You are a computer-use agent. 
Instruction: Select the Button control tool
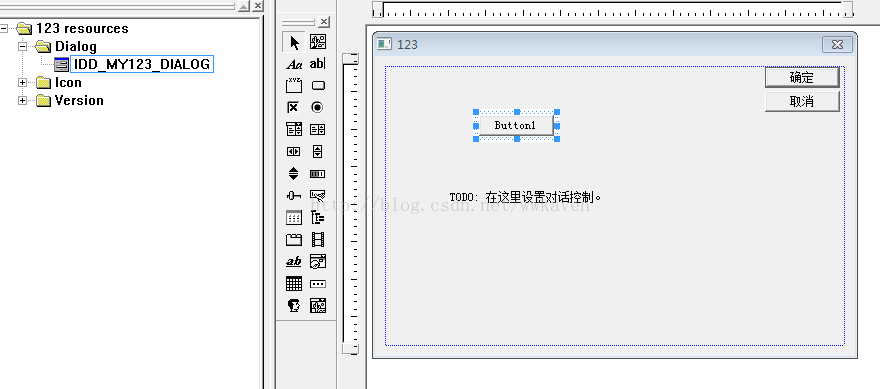[318, 86]
